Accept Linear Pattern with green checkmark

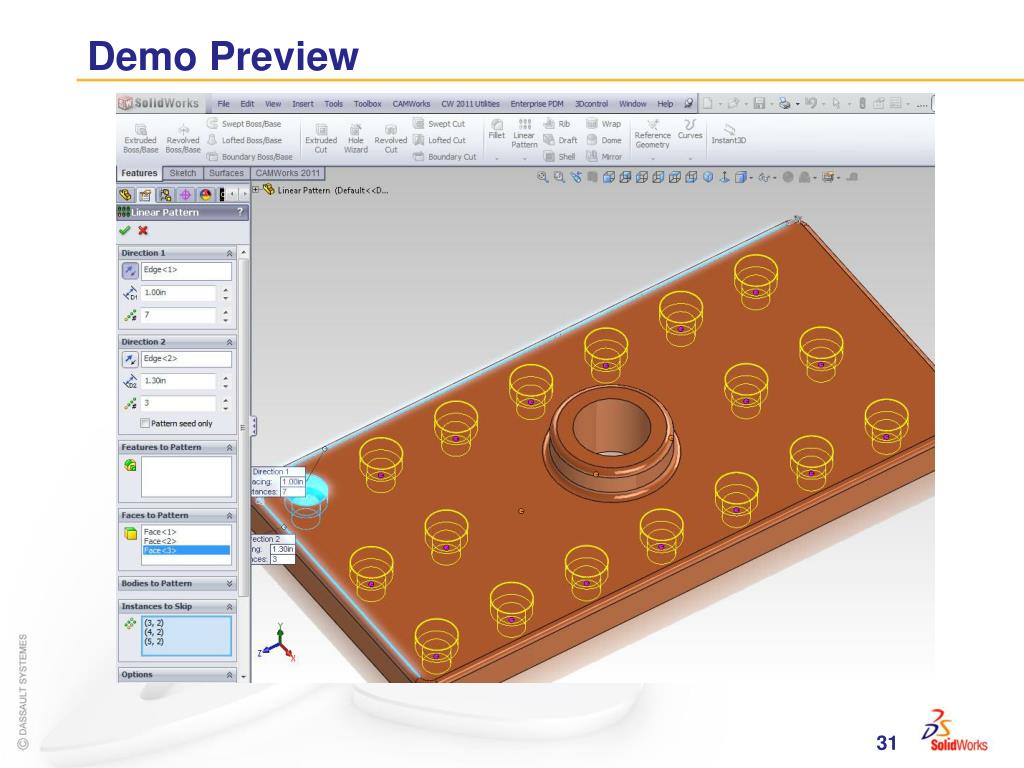point(125,231)
